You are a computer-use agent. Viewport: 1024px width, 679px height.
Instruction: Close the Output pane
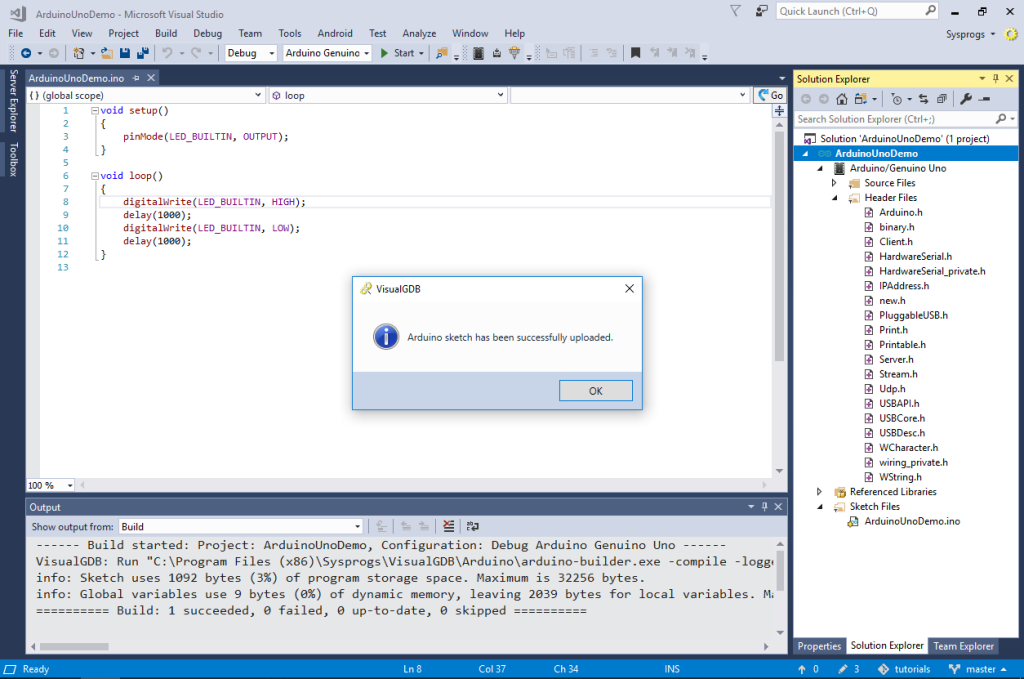click(x=778, y=507)
